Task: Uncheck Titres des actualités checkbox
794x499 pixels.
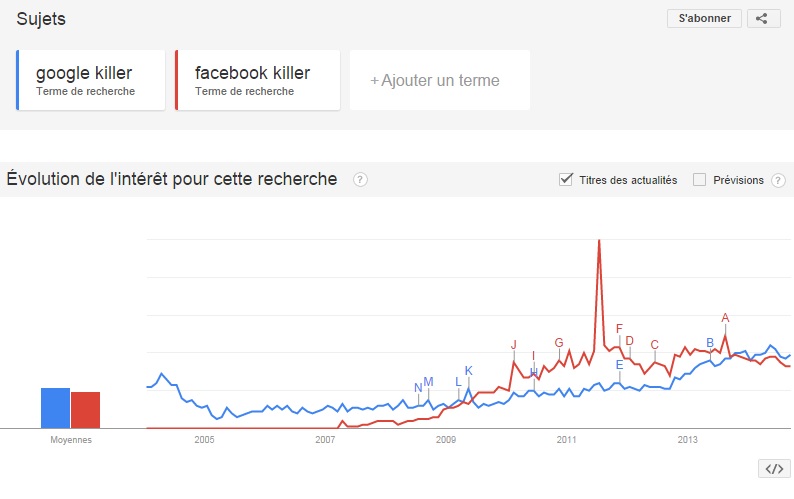Action: pos(566,180)
